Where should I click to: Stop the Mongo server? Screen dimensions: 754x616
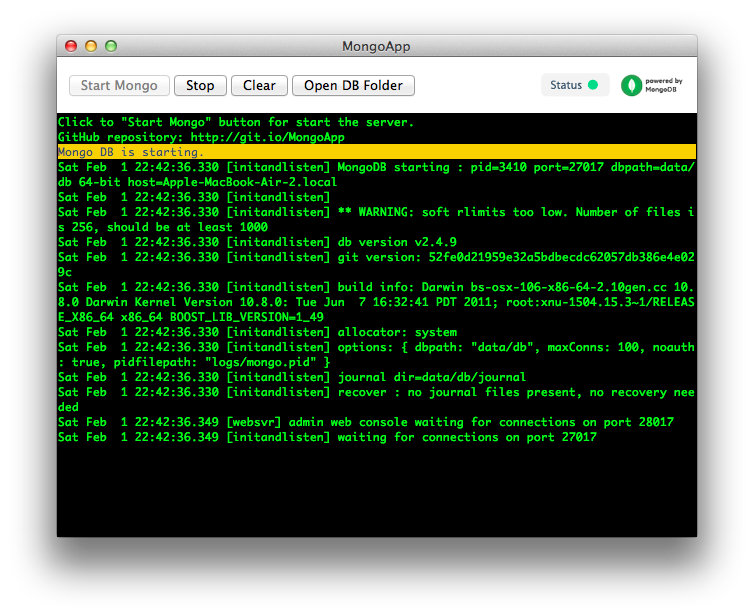[200, 86]
